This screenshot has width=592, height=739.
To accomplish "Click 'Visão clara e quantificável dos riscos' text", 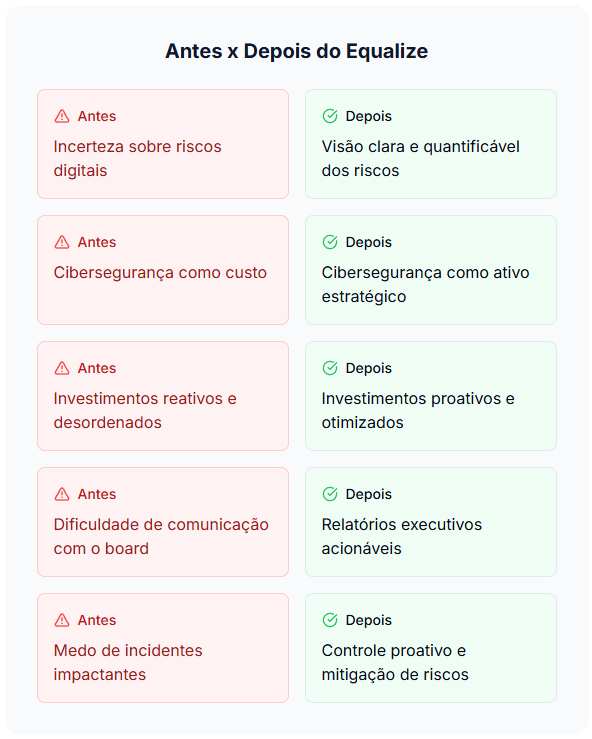I will [x=420, y=158].
